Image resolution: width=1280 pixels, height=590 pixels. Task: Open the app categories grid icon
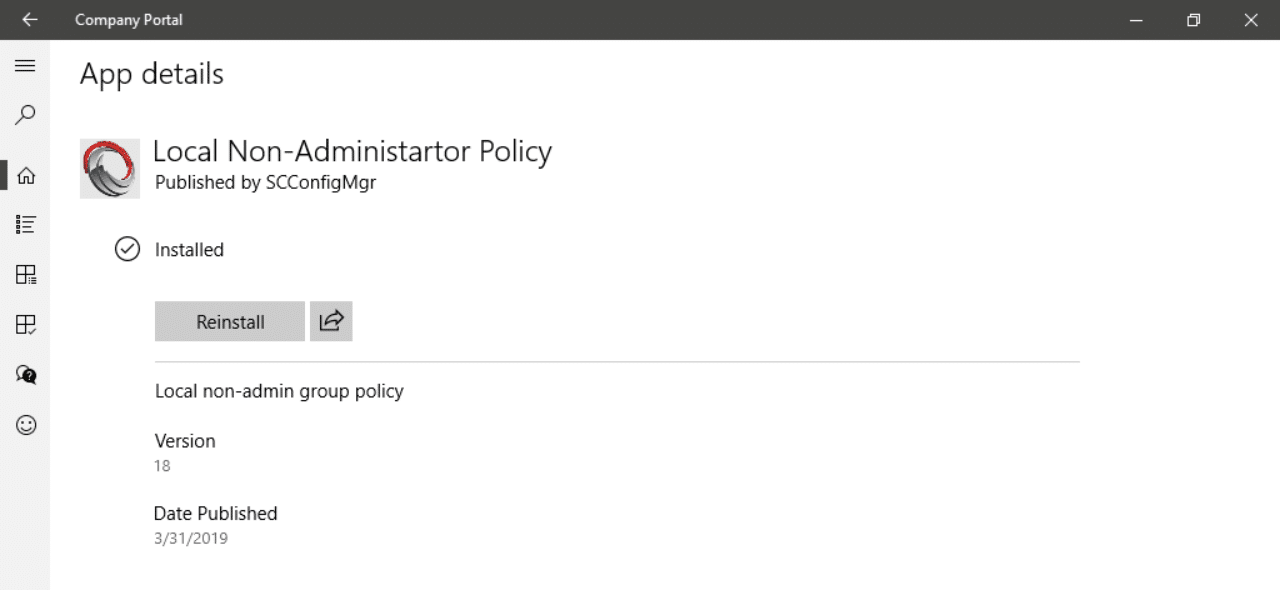[26, 275]
